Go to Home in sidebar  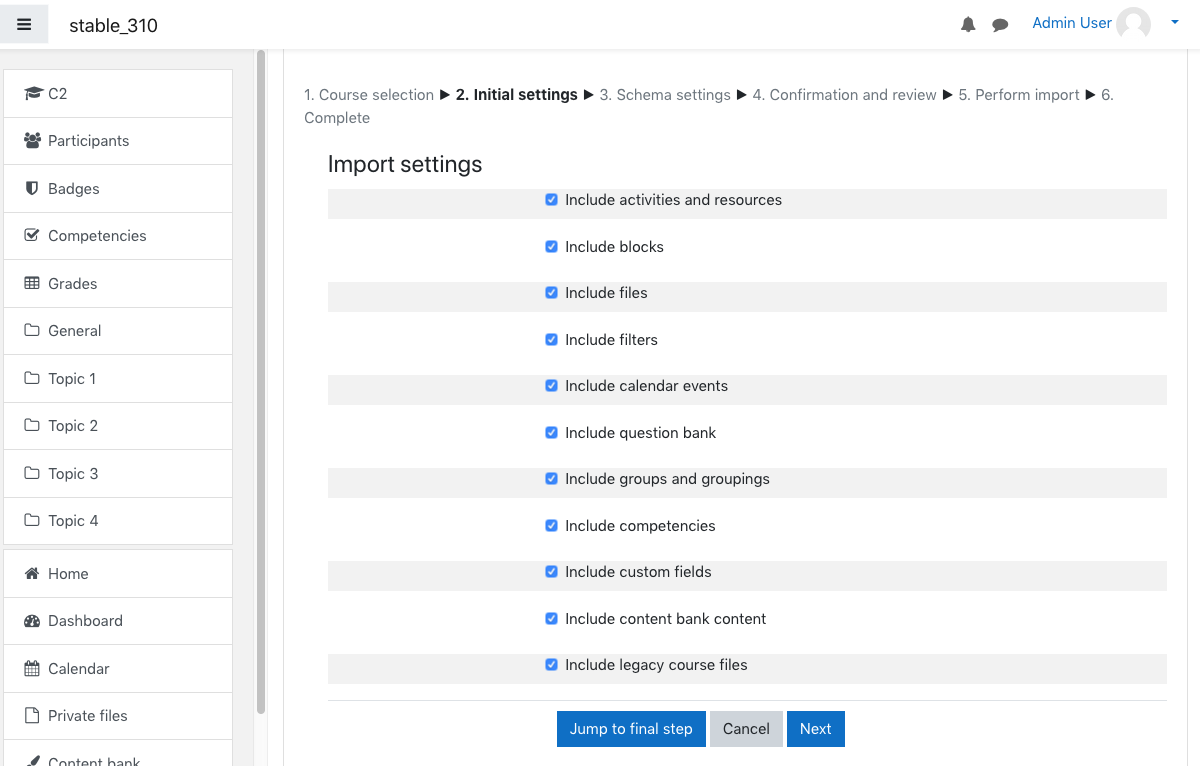(x=118, y=573)
